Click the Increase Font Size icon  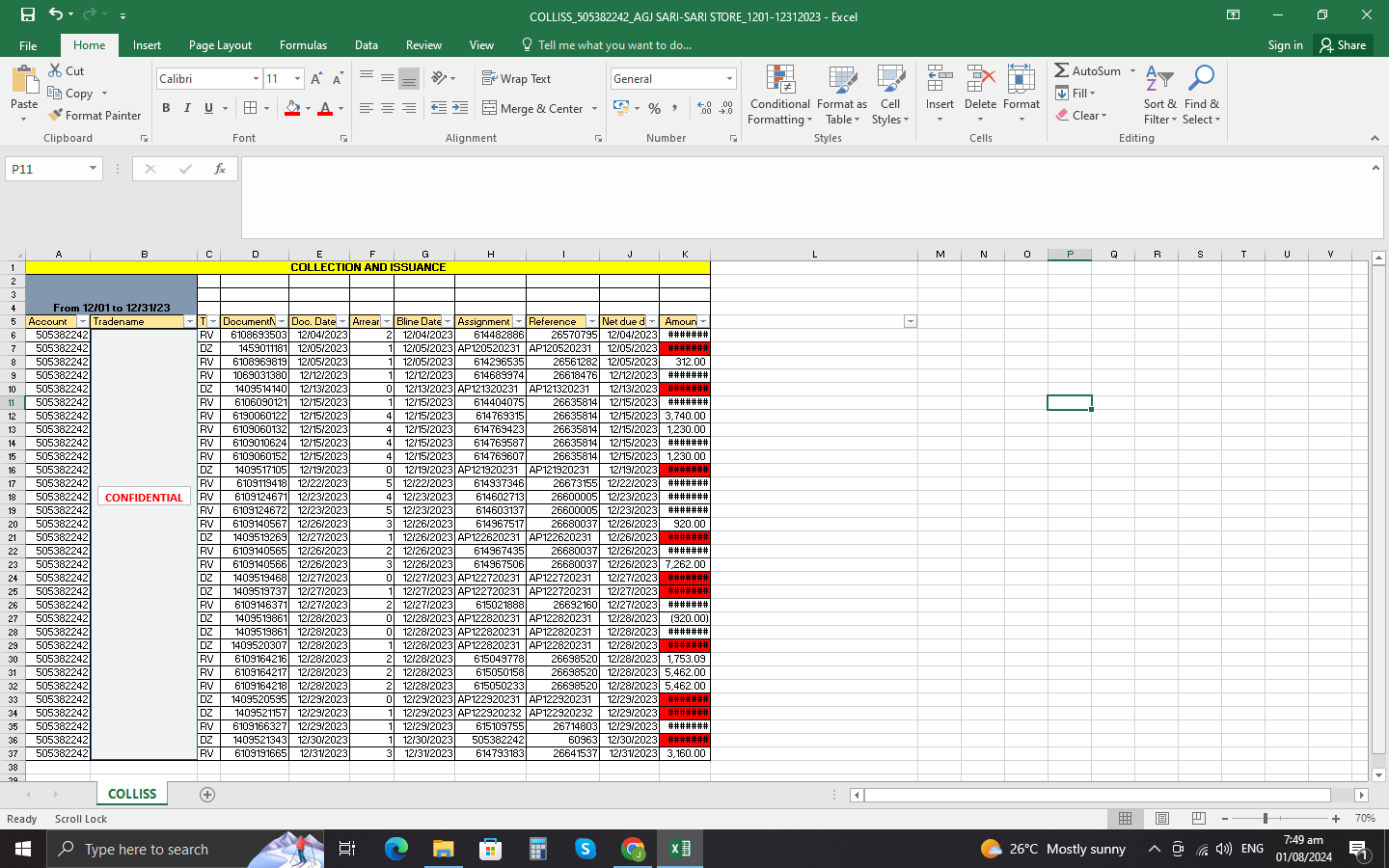[x=315, y=79]
